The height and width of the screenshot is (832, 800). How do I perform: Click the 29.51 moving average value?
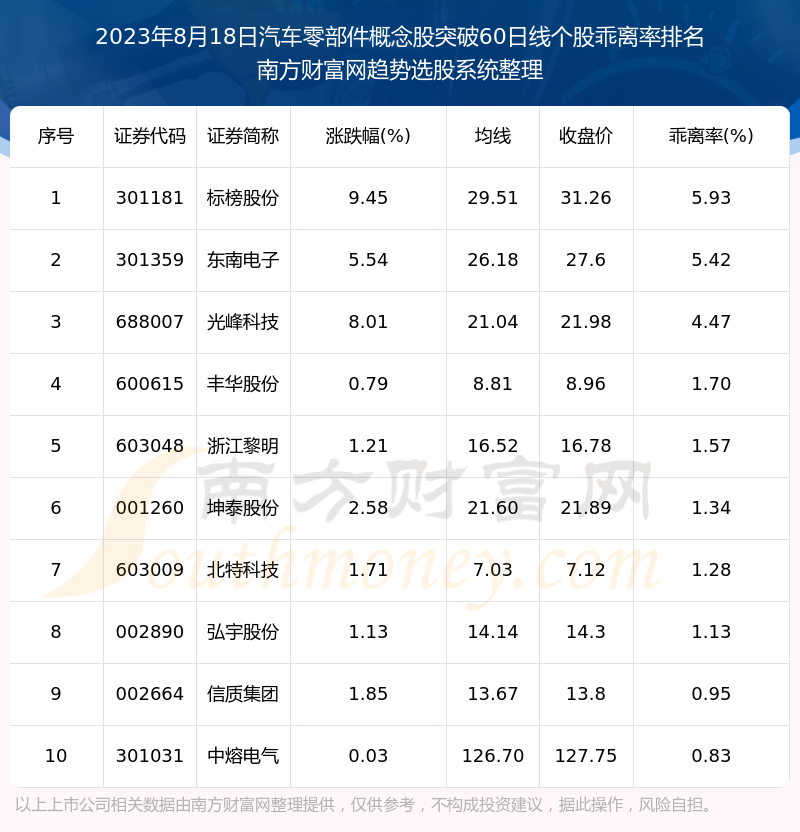(x=493, y=198)
